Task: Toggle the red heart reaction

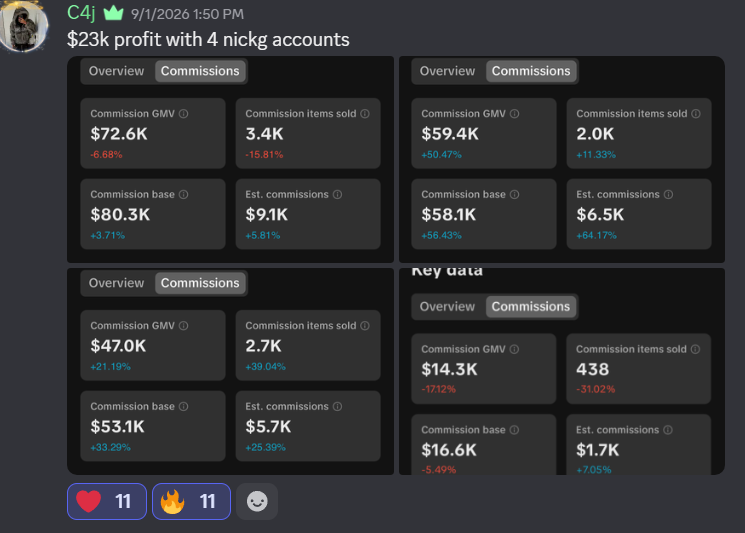Action: [107, 501]
